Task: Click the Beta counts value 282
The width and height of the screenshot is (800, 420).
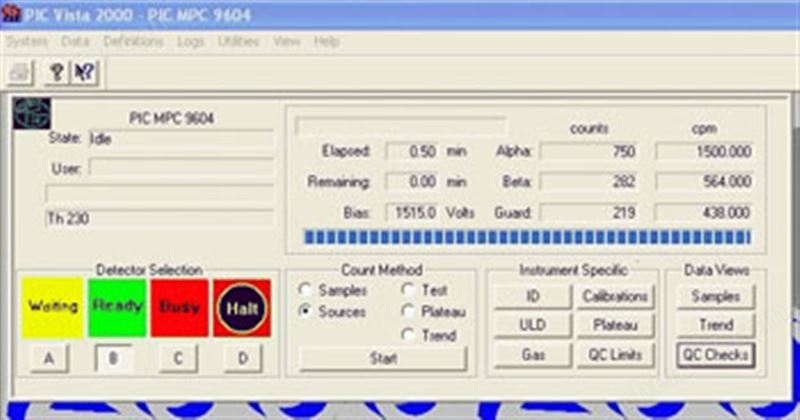Action: pyautogui.click(x=589, y=182)
